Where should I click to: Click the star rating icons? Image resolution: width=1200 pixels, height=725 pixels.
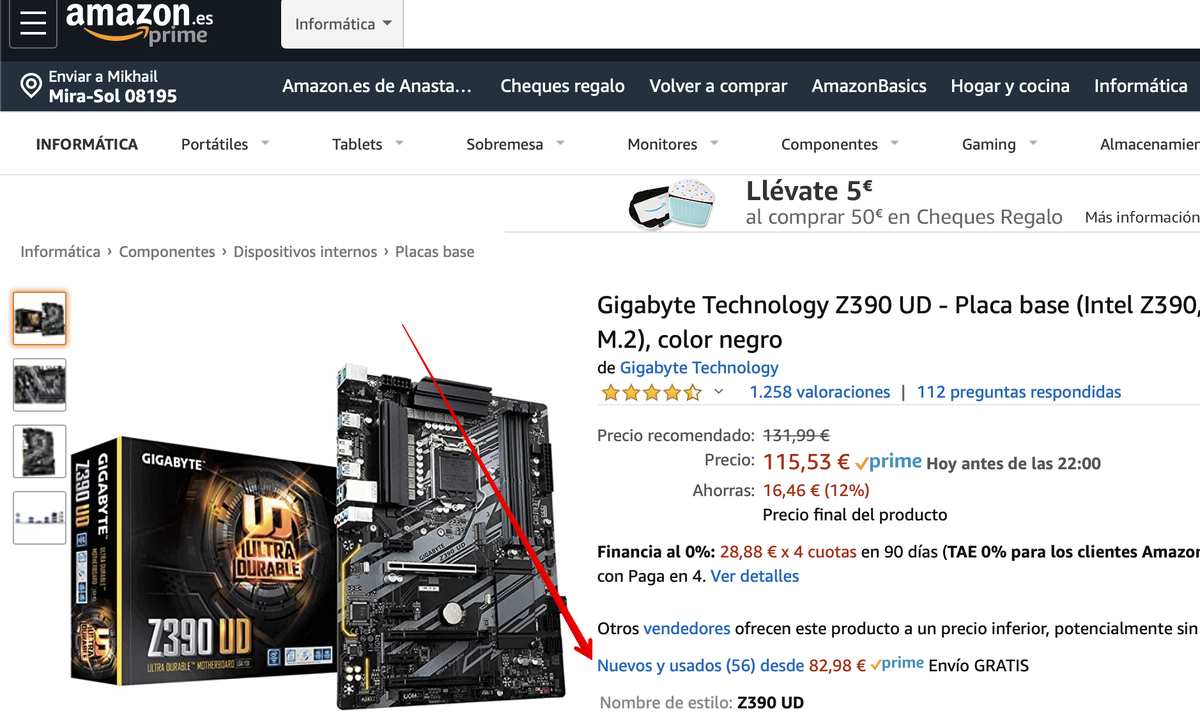pos(652,392)
